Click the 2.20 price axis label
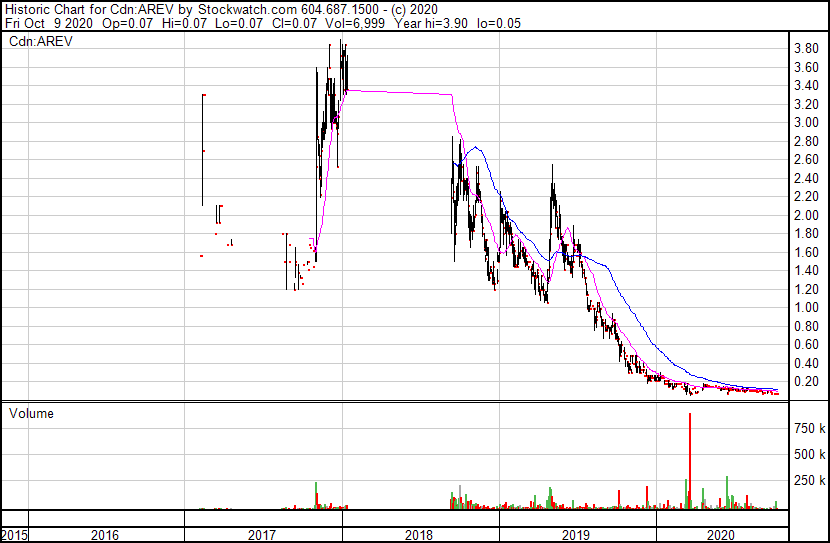This screenshot has height=543, width=830. 806,197
